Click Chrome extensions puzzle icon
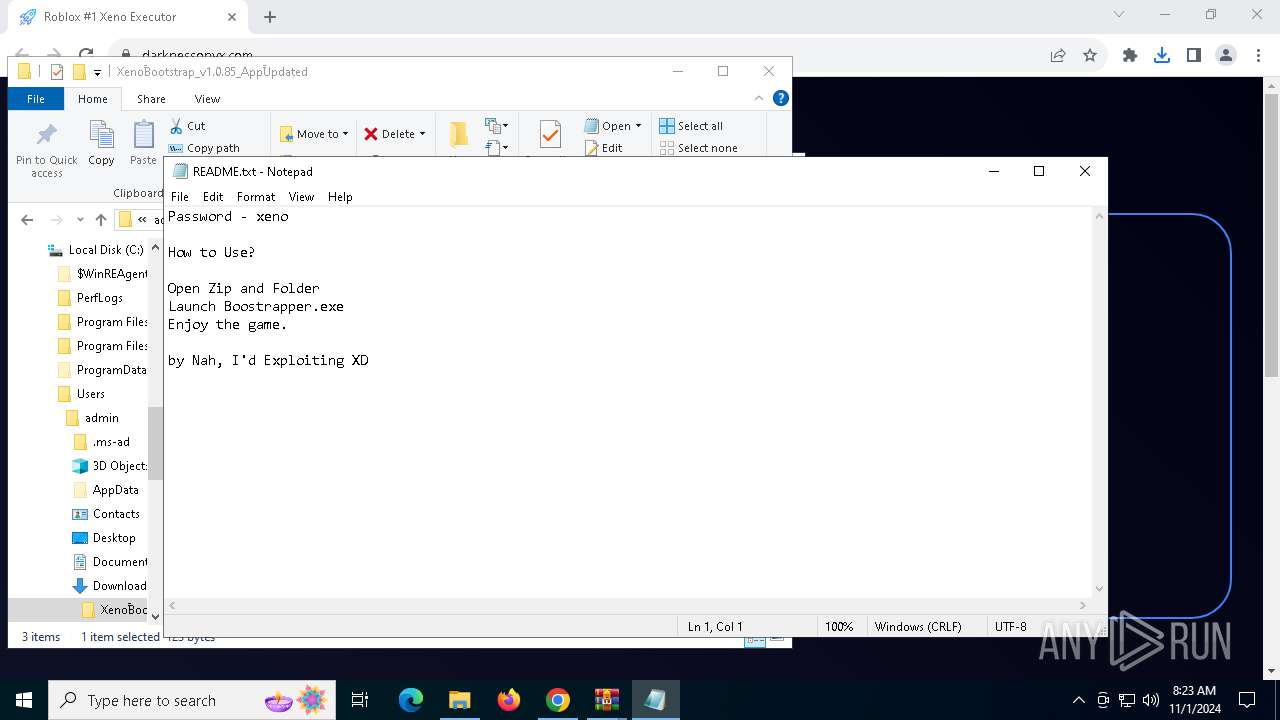This screenshot has height=720, width=1280. coord(1130,56)
